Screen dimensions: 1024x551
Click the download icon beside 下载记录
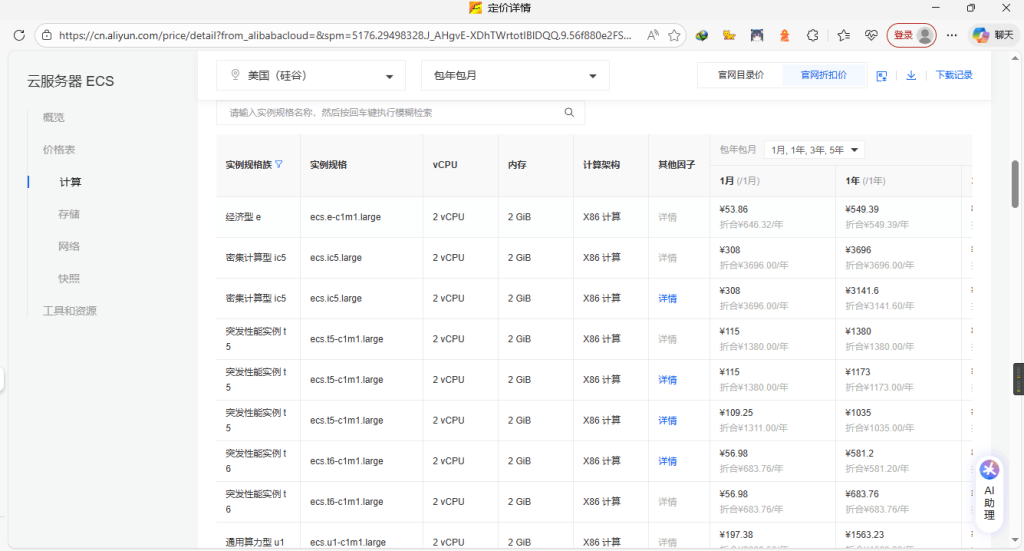pos(911,75)
